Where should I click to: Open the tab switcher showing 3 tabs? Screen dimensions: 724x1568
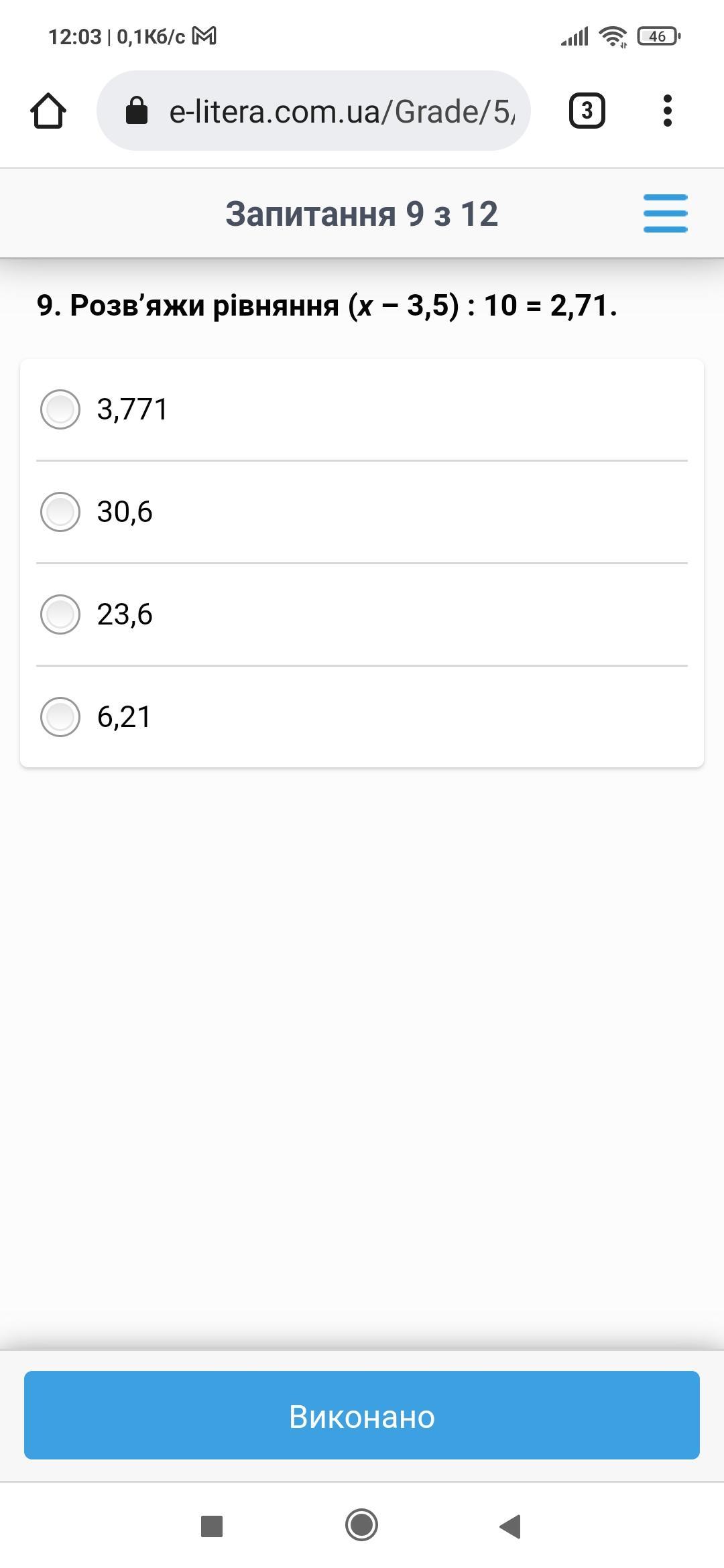[x=587, y=111]
